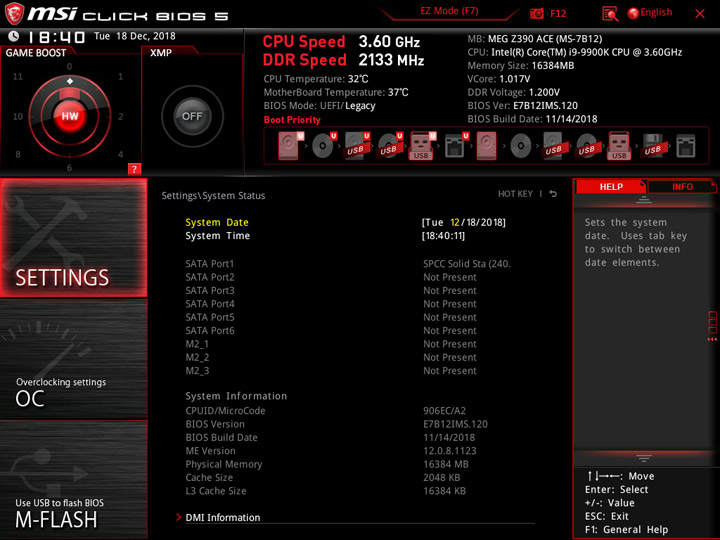The height and width of the screenshot is (540, 720).
Task: Open the Game Boost question mark help
Action: pos(134,169)
